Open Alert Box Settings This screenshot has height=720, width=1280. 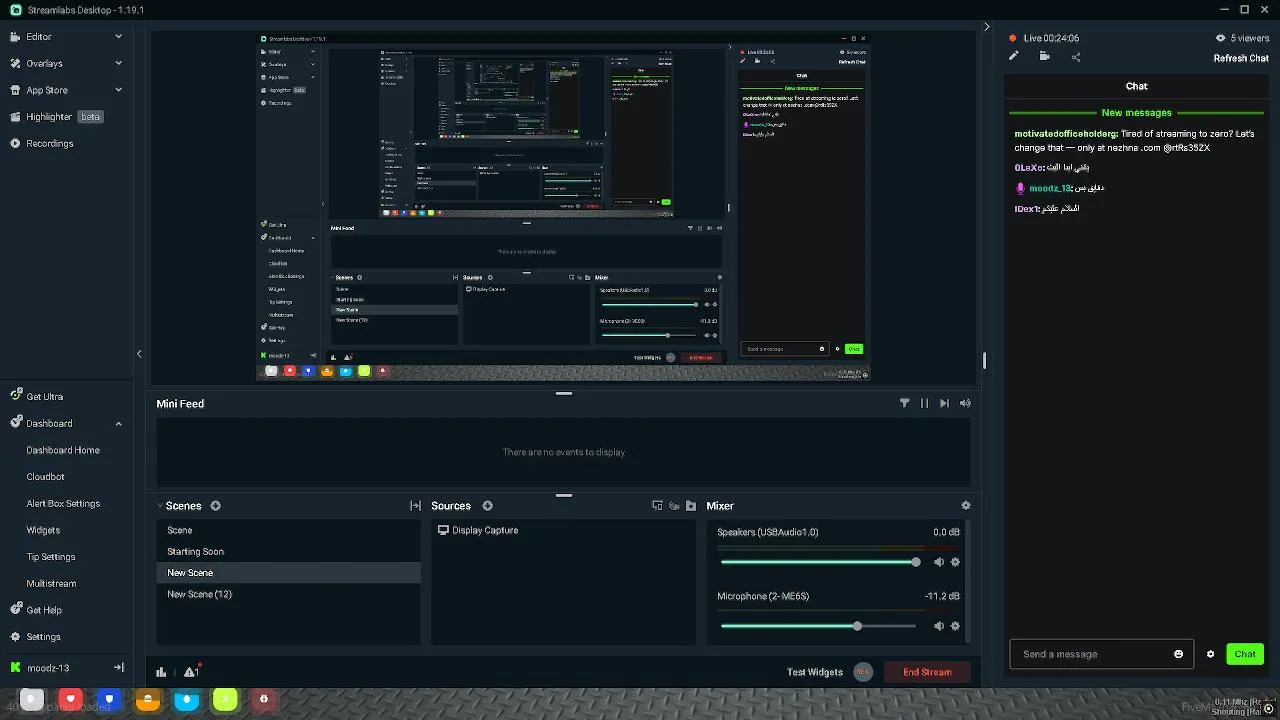click(63, 504)
